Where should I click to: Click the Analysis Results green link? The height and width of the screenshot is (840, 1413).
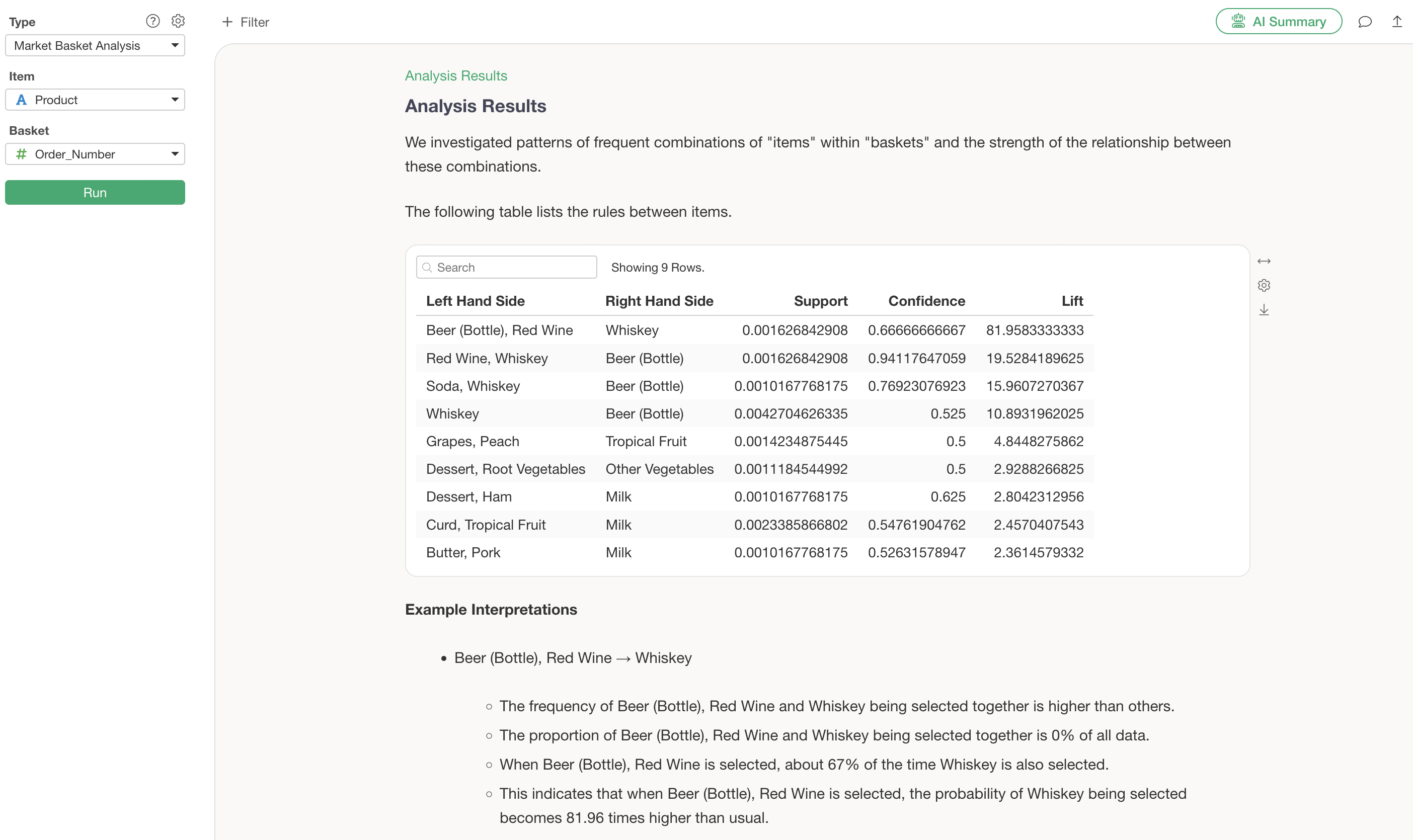[456, 76]
